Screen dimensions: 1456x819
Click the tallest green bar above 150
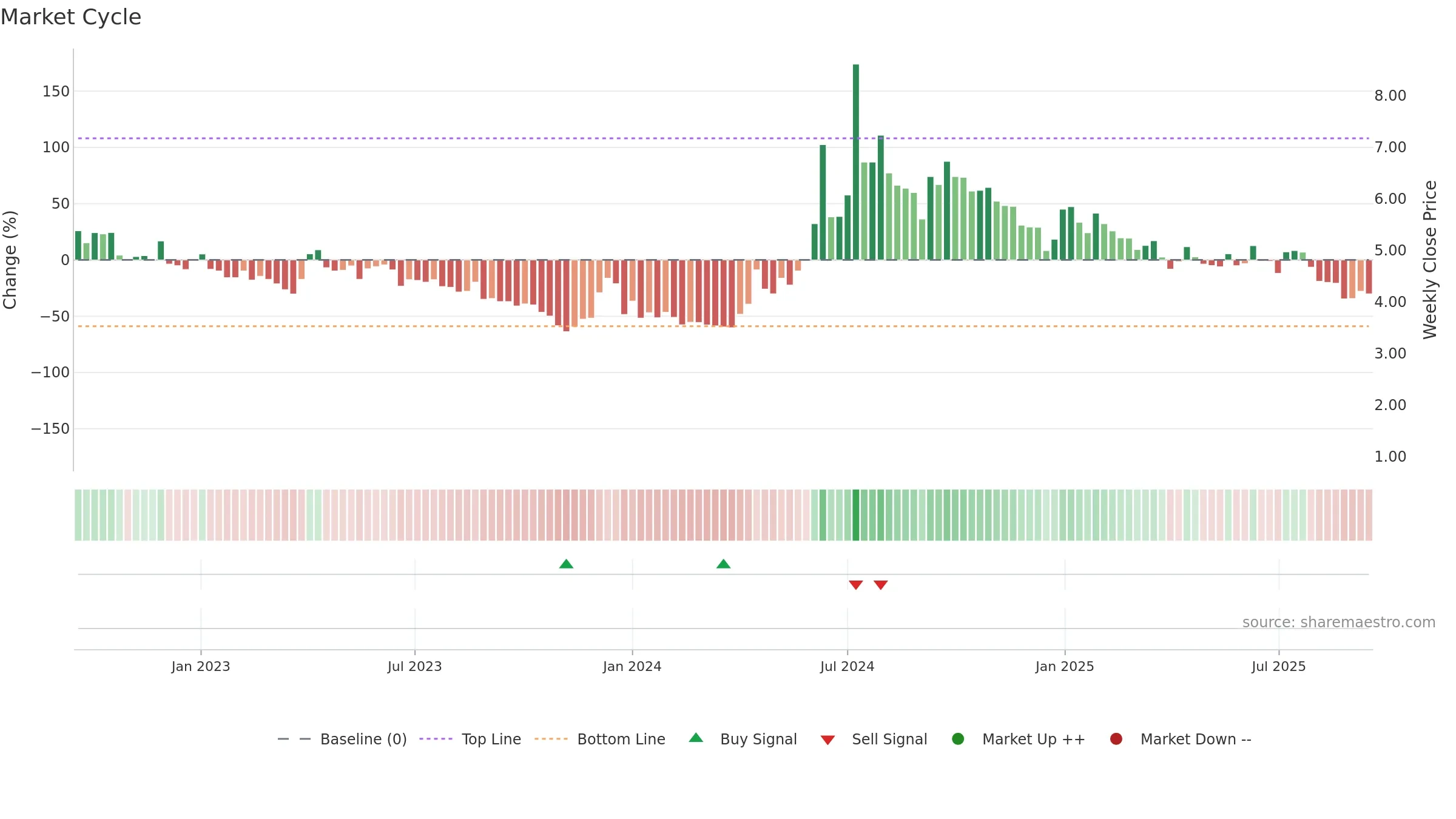tap(855, 162)
